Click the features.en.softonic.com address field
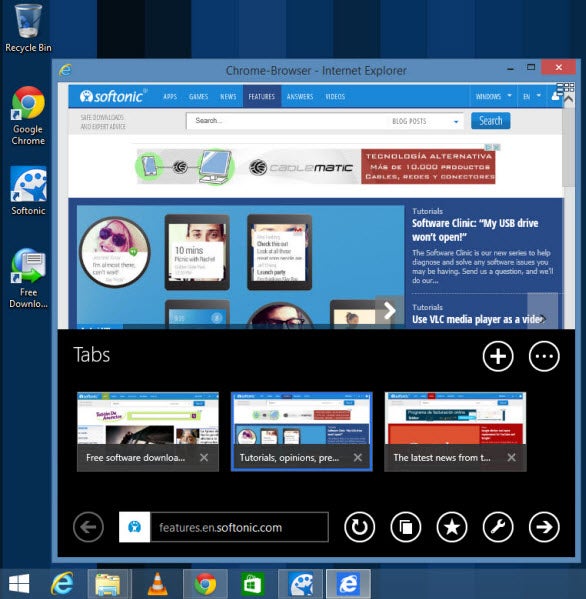The height and width of the screenshot is (599, 586). [240, 527]
